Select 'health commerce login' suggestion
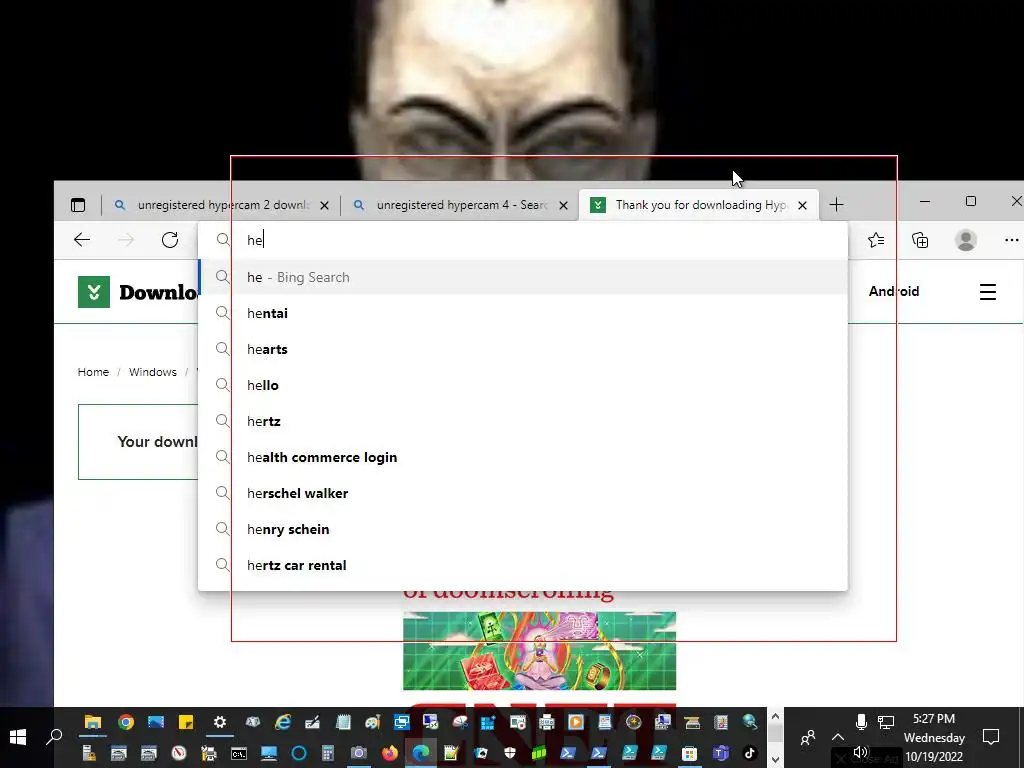The width and height of the screenshot is (1024, 768). [x=523, y=457]
